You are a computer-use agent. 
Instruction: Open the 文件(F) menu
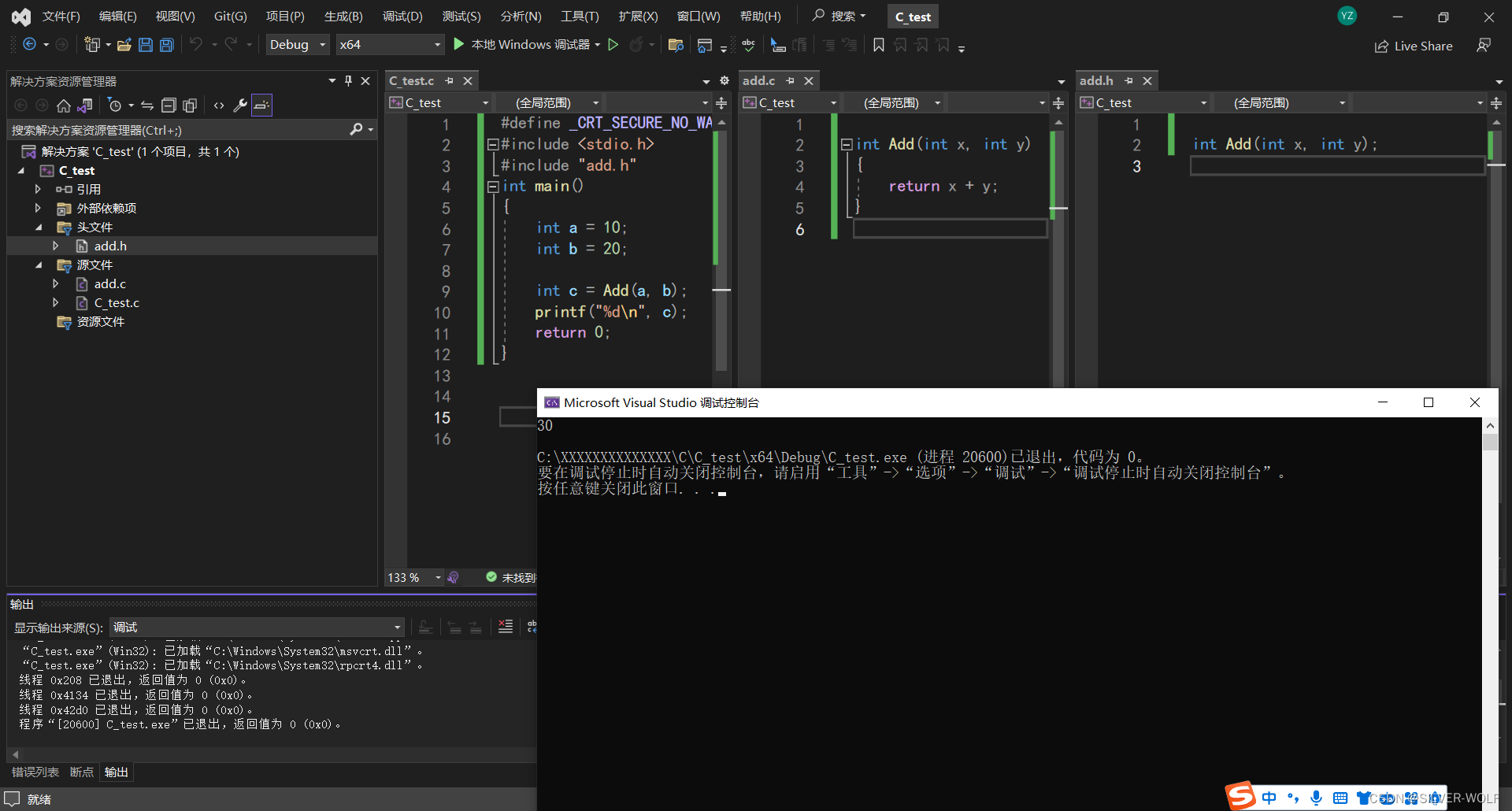click(61, 16)
